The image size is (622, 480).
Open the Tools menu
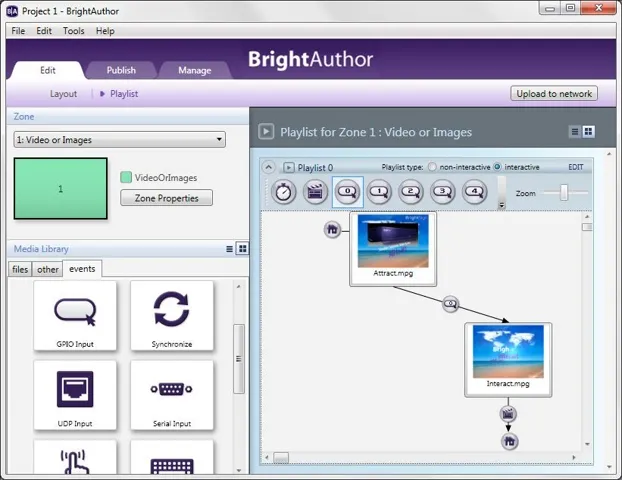coord(74,31)
